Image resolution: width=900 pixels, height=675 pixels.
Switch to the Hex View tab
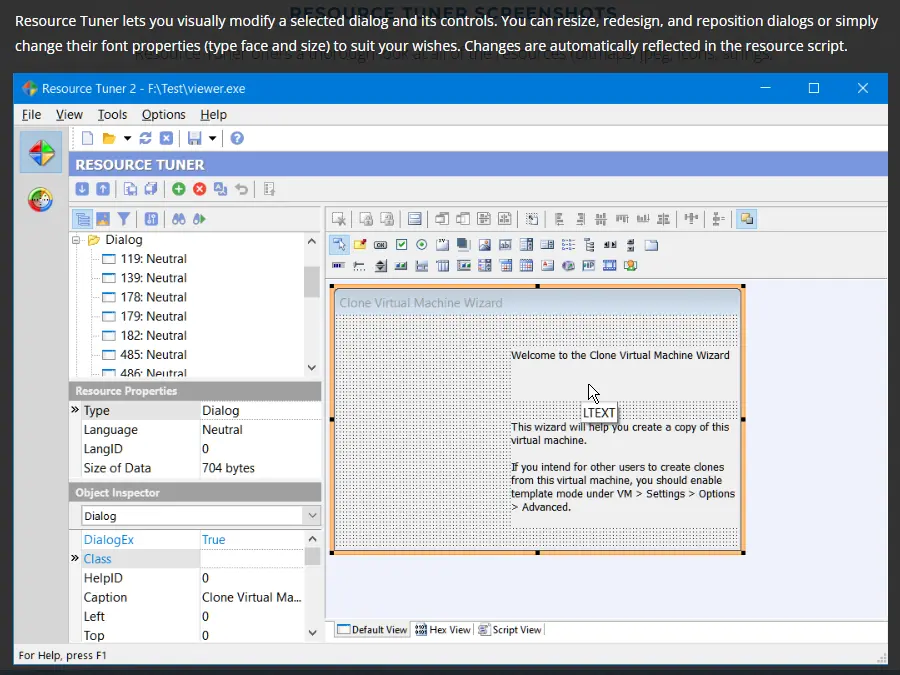tap(443, 630)
